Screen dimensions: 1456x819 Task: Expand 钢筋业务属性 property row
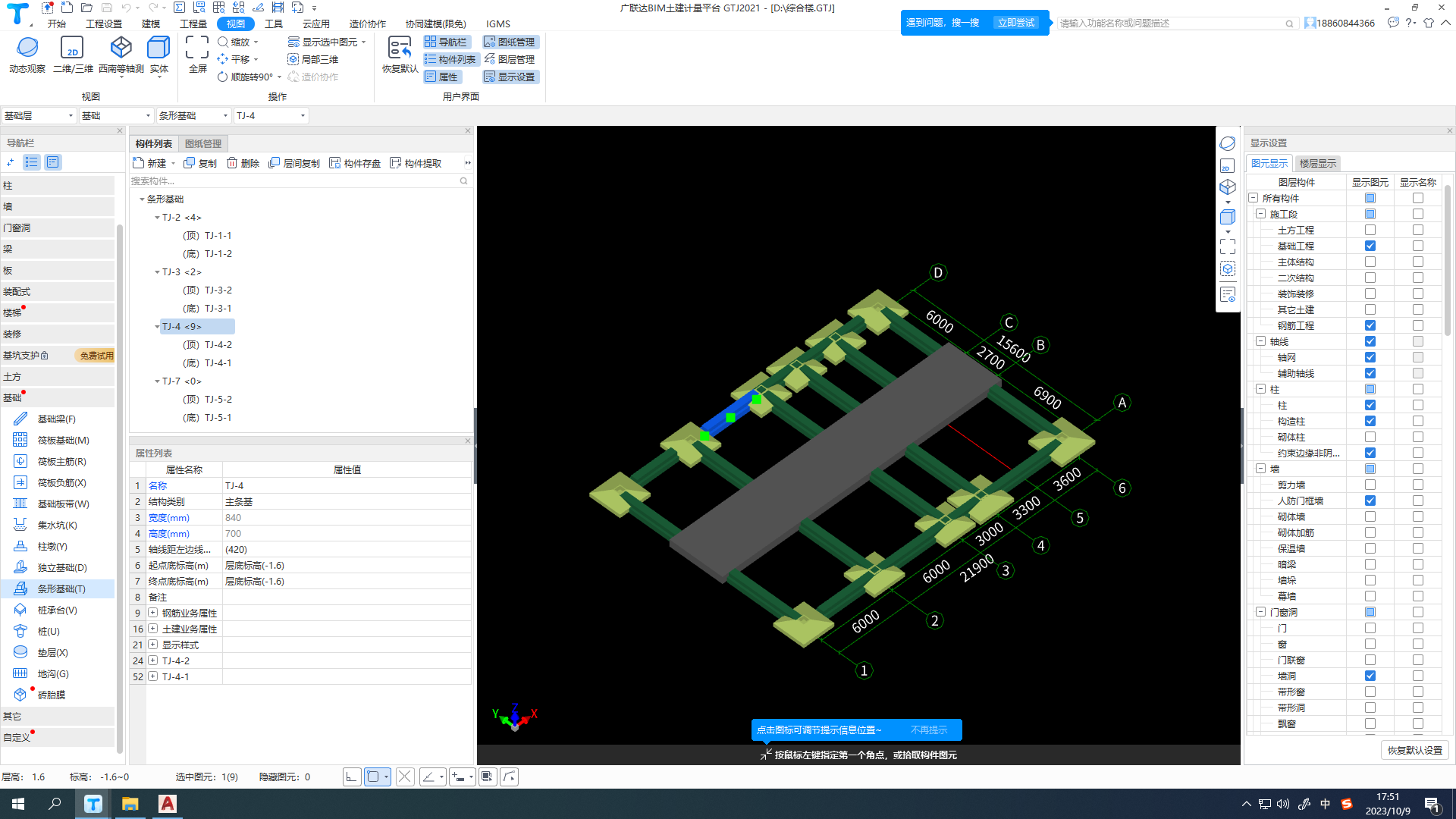click(152, 613)
